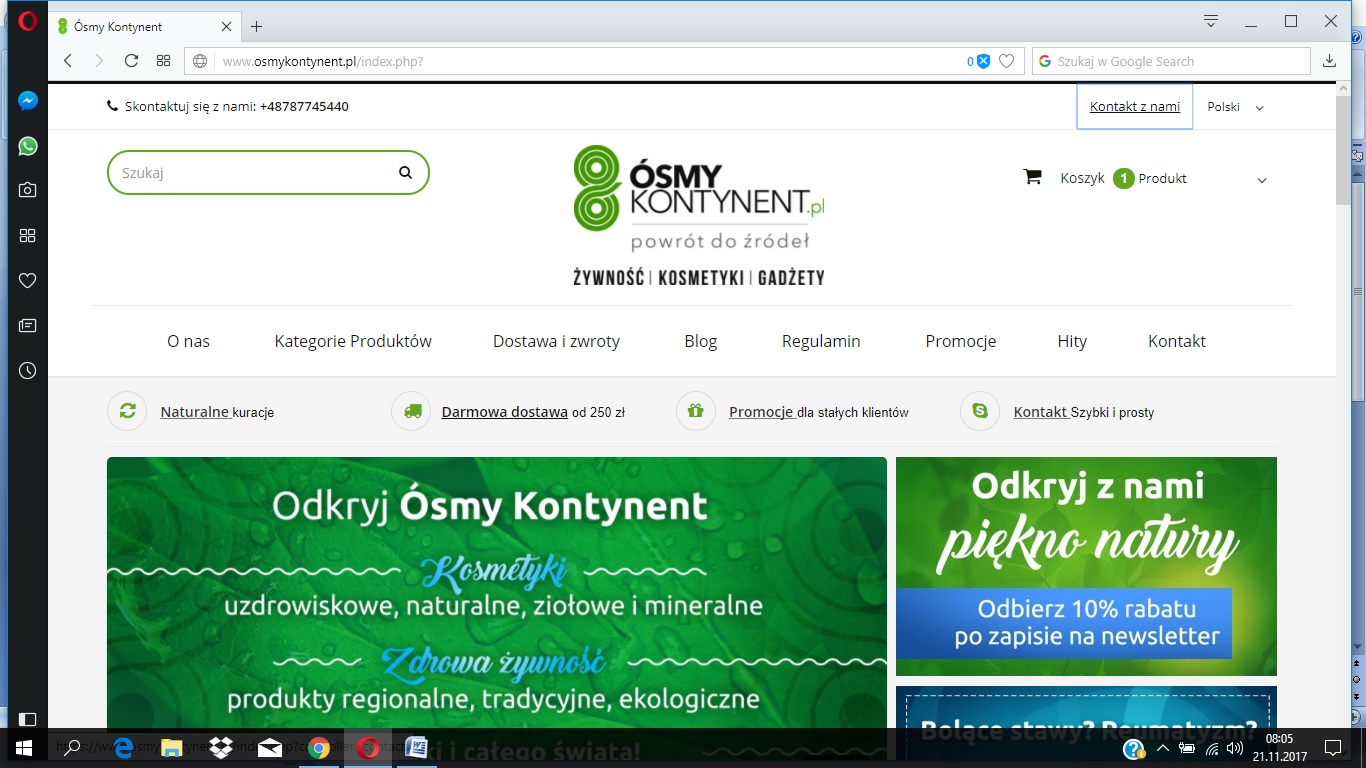The width and height of the screenshot is (1366, 768).
Task: Switch to Microsoft Word on taskbar
Action: tap(417, 748)
